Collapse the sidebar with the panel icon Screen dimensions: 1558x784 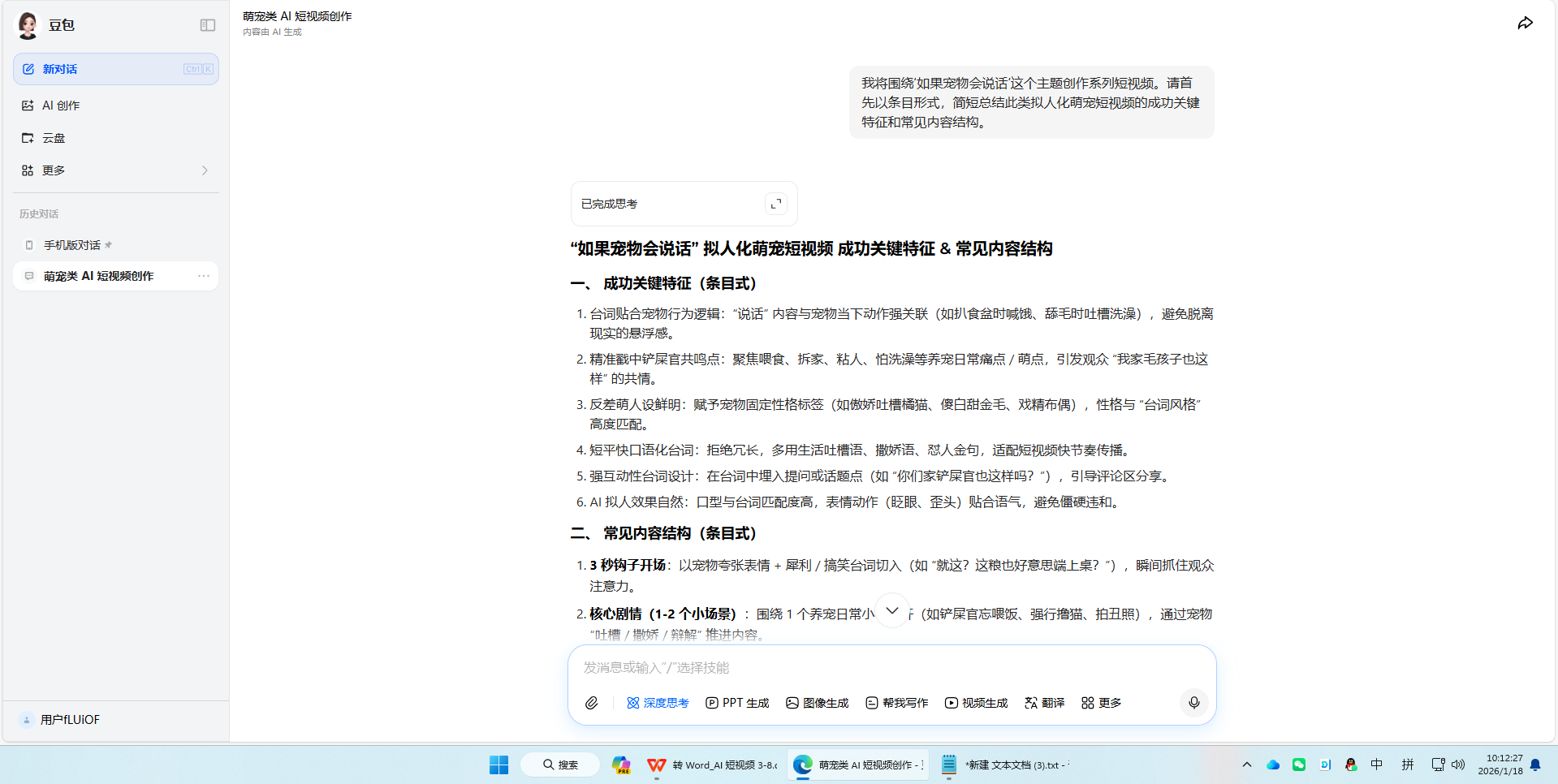(208, 25)
